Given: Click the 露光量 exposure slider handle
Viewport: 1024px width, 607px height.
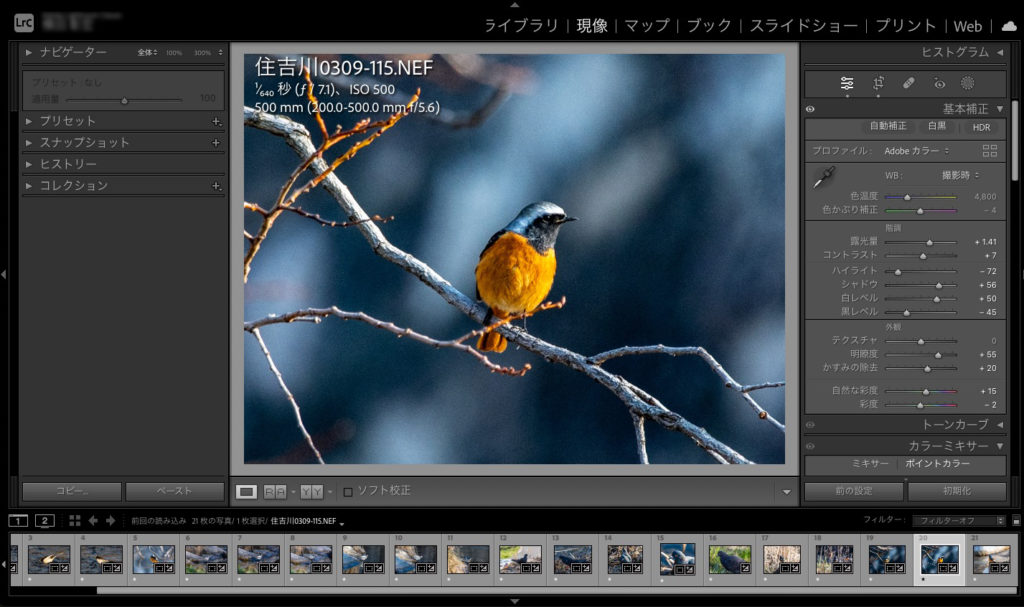Looking at the screenshot, I should [929, 242].
